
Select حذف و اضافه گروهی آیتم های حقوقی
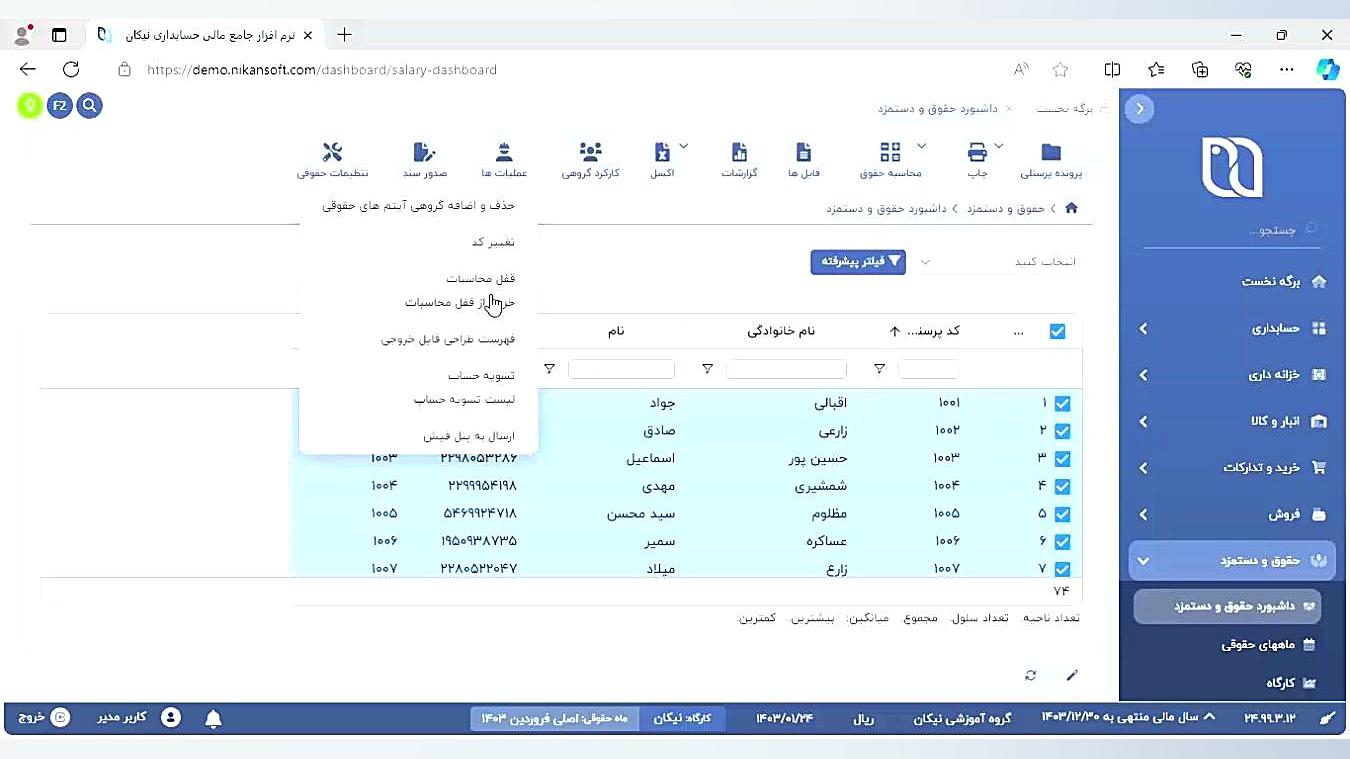click(418, 205)
